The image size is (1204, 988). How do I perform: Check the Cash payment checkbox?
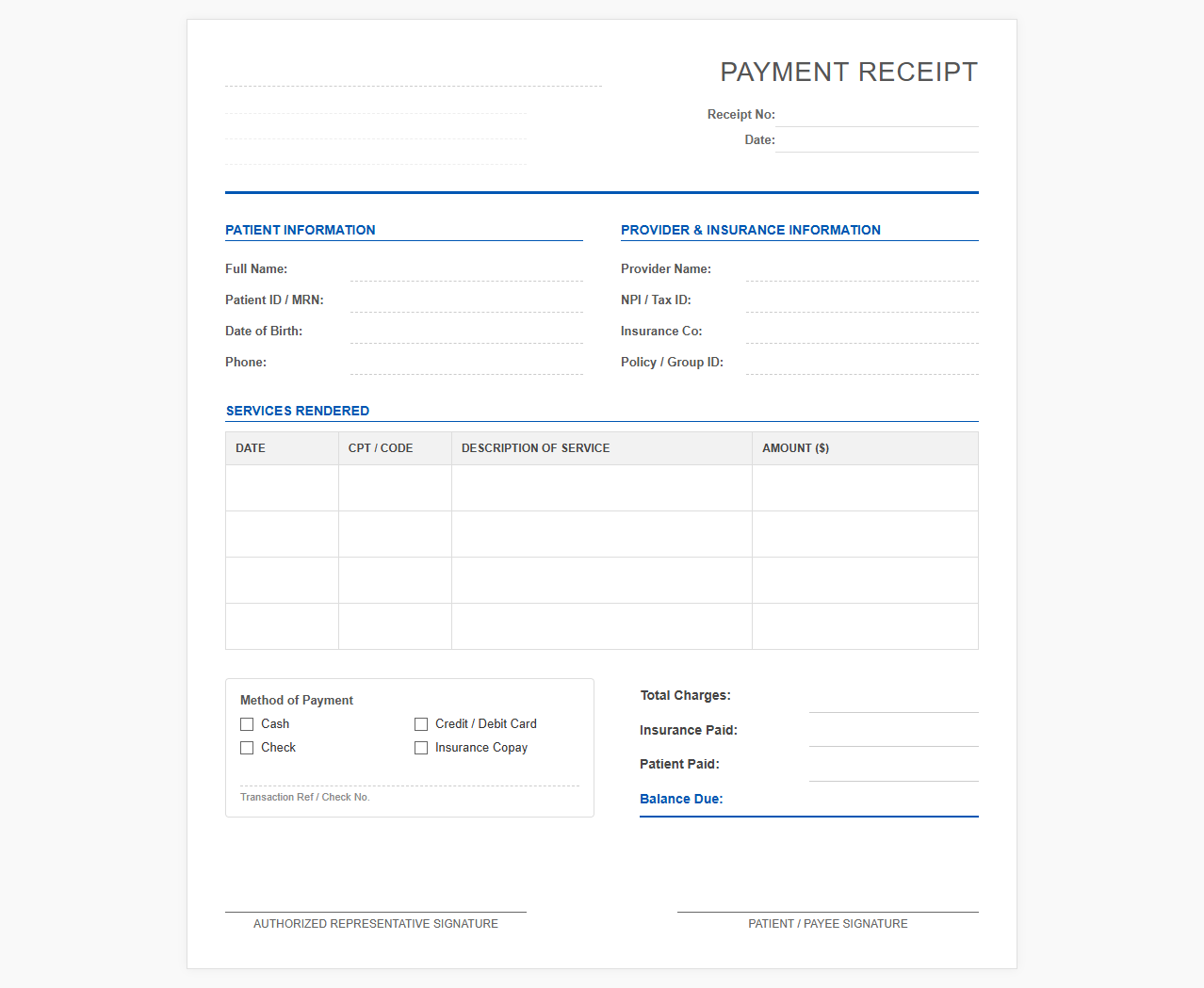(x=247, y=724)
